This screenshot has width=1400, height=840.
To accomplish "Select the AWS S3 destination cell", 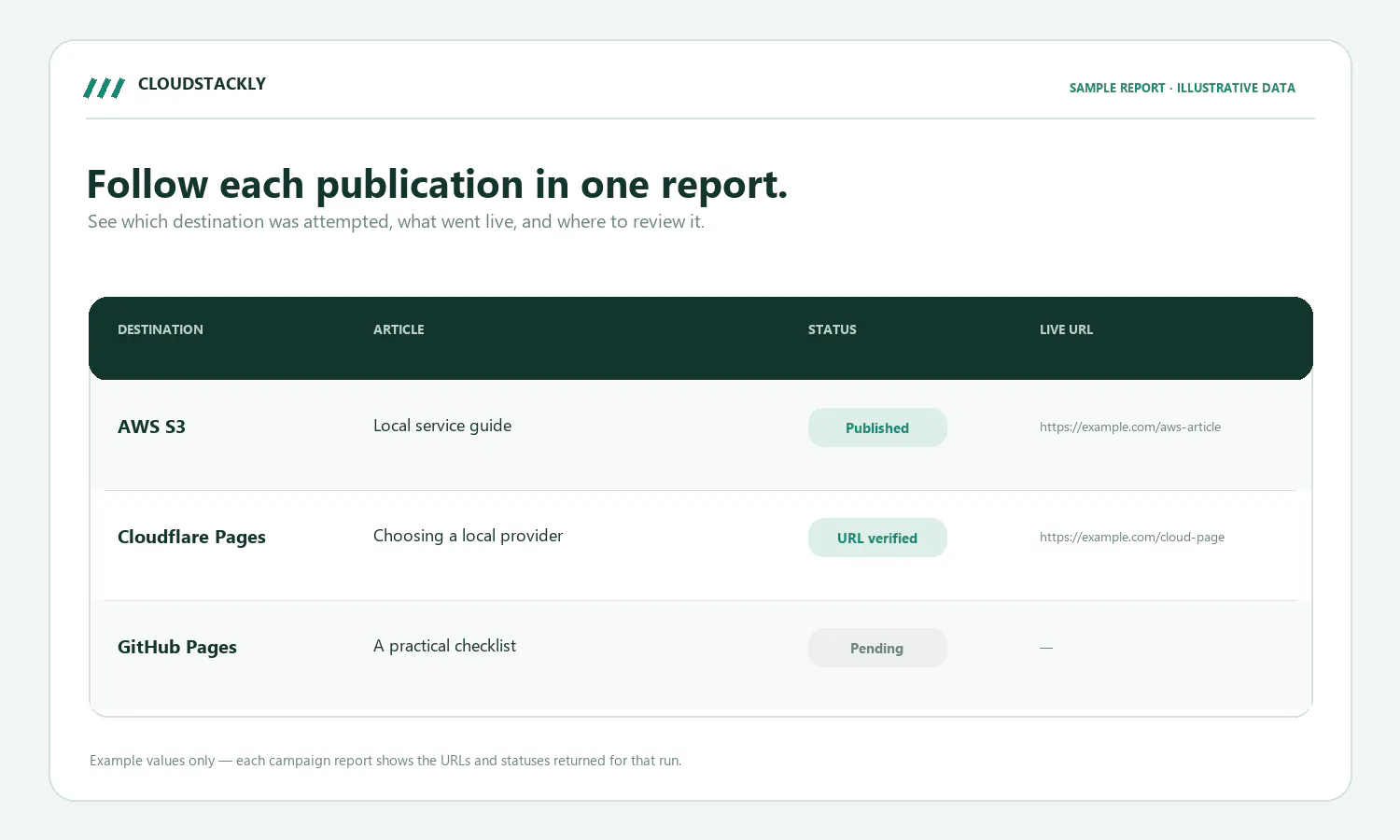I will point(151,427).
